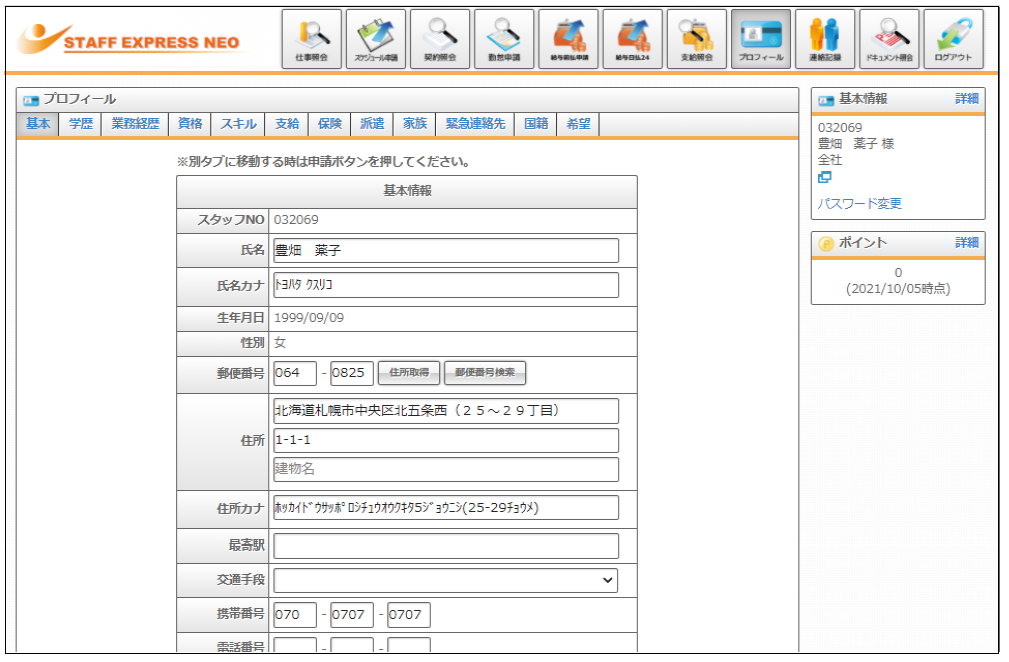Open the 仕事照会 job inquiry icon
This screenshot has height=662, width=1009.
(311, 39)
